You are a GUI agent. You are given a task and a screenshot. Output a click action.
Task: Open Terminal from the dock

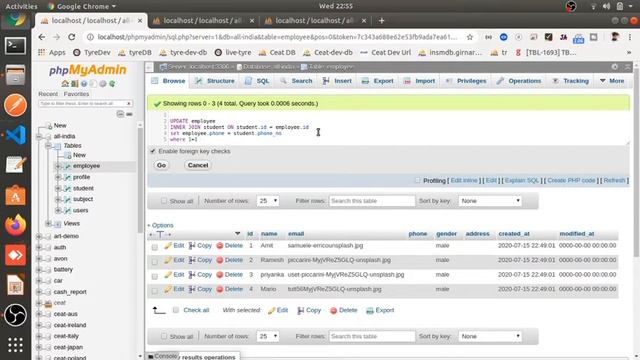(x=15, y=46)
